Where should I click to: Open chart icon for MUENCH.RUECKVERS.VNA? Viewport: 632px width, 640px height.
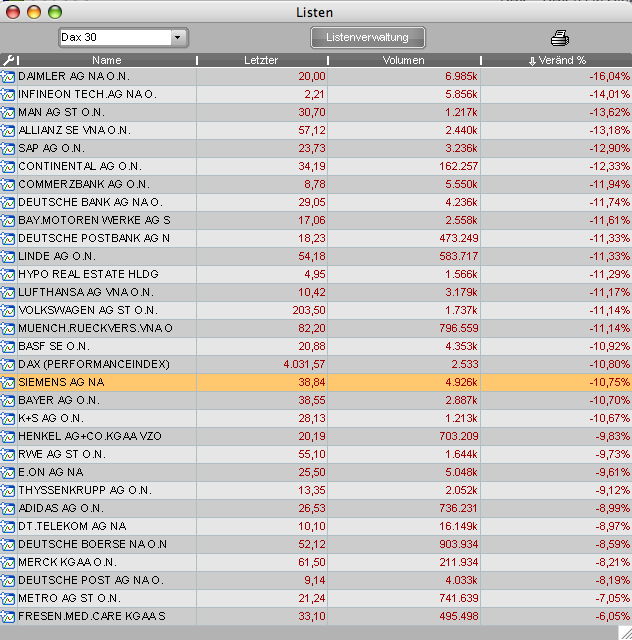[x=8, y=329]
